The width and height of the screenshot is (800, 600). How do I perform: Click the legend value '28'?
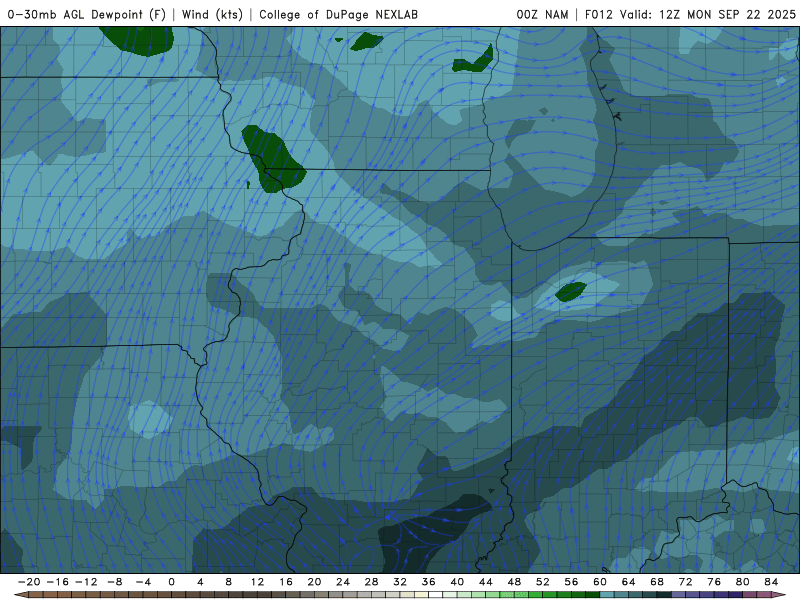(371, 582)
